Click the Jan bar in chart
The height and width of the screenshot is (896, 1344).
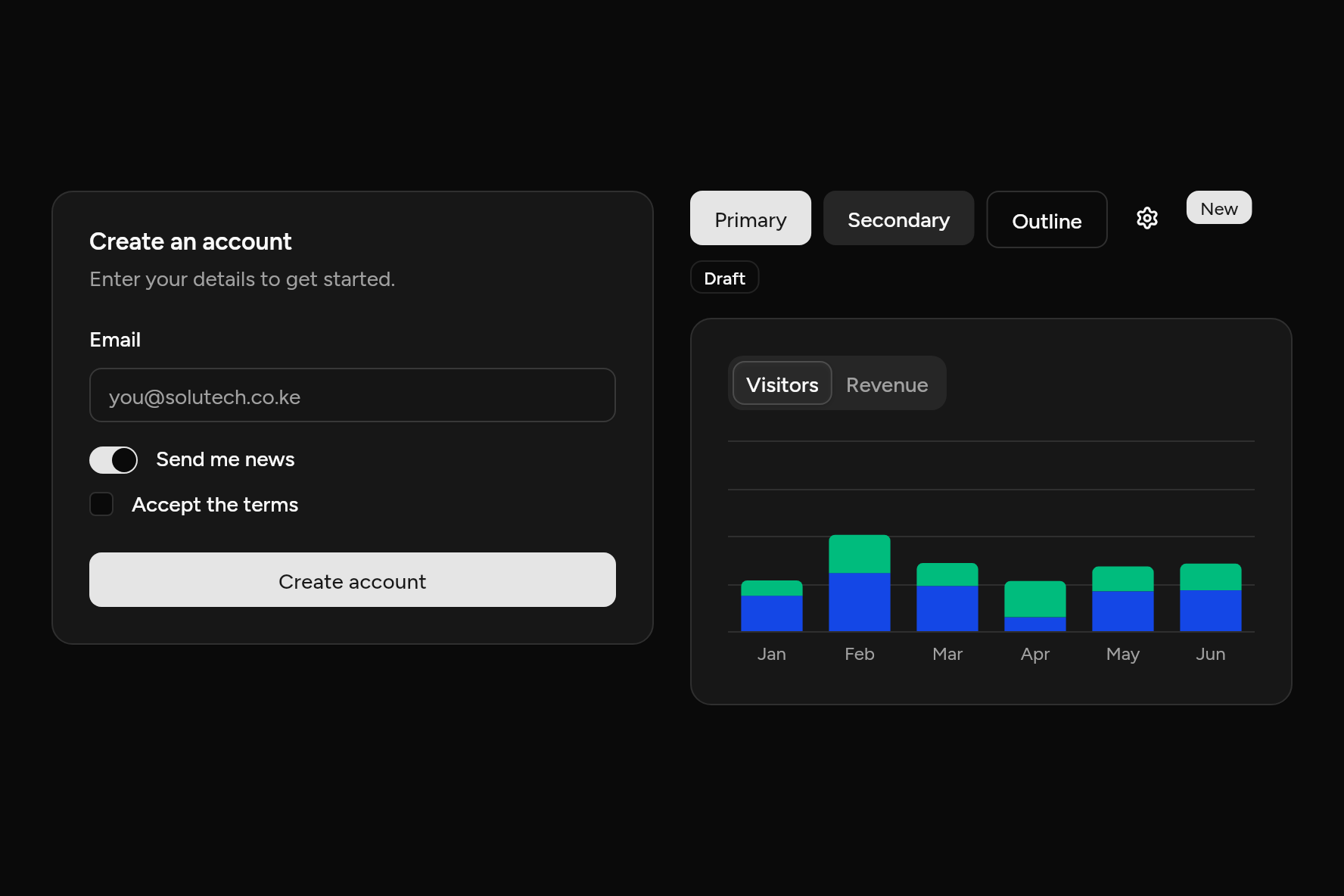tap(772, 606)
